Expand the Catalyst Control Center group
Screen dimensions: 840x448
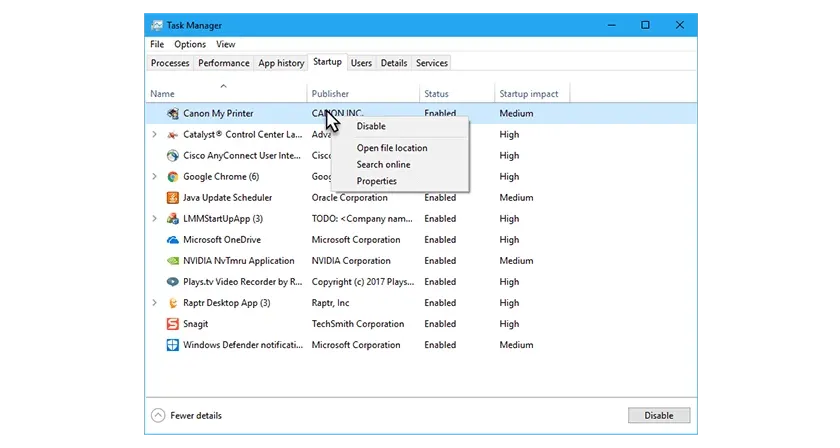point(154,135)
